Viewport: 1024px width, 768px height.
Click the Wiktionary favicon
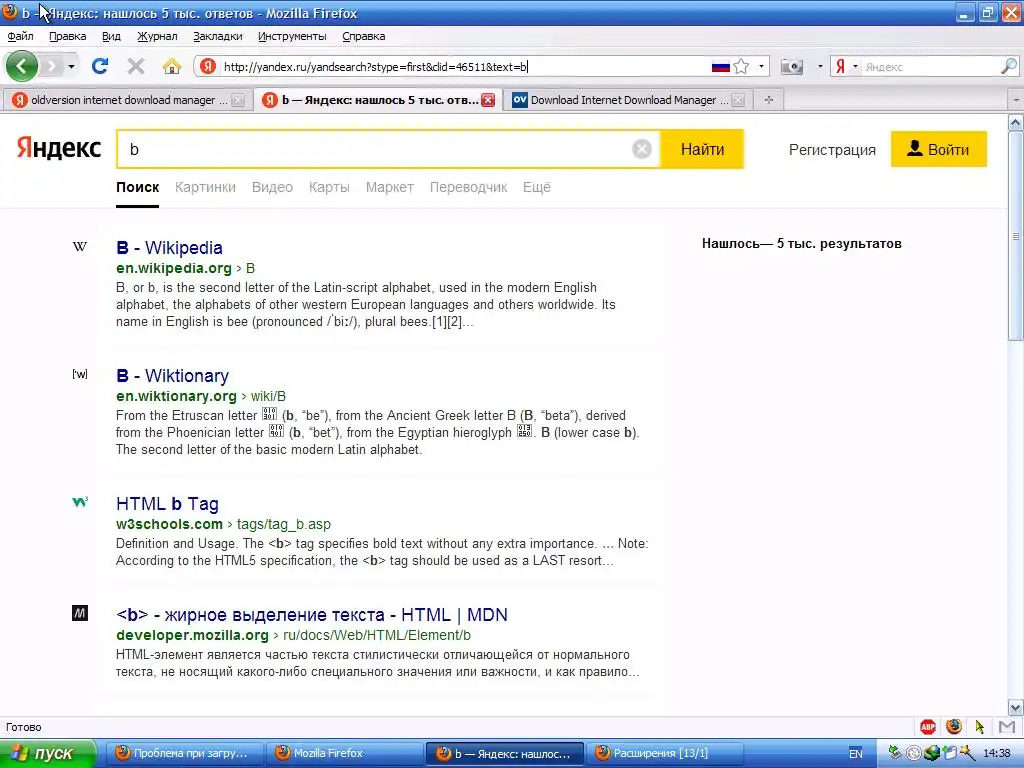80,374
